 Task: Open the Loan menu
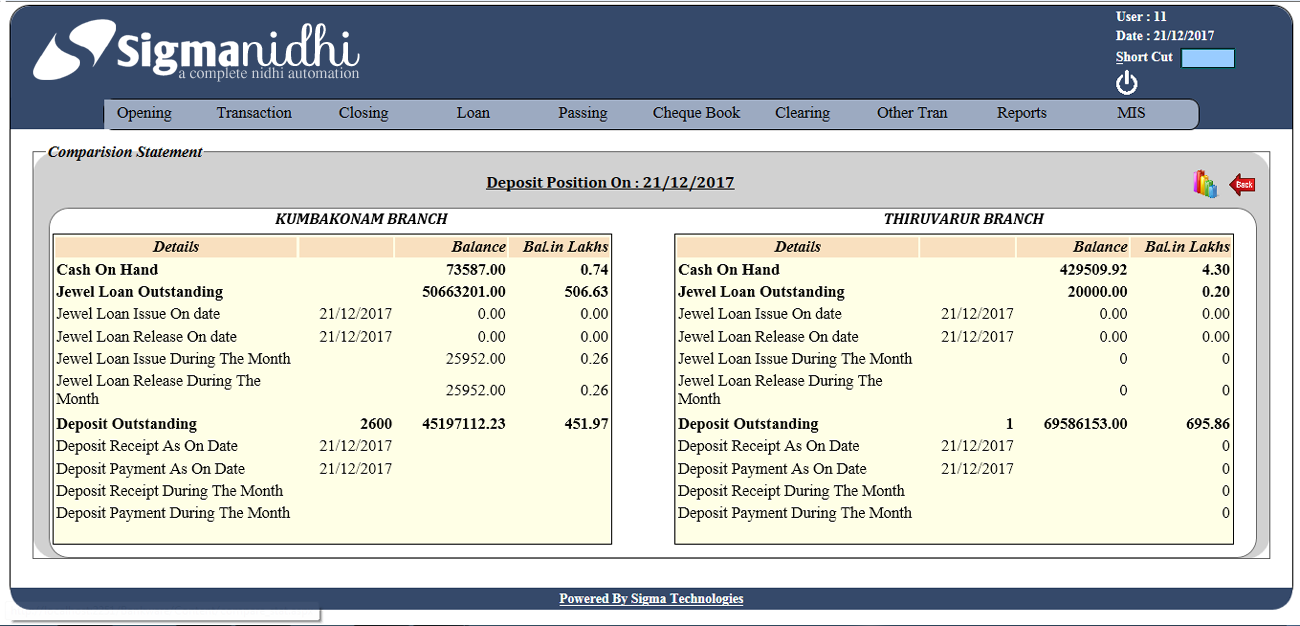click(x=473, y=113)
